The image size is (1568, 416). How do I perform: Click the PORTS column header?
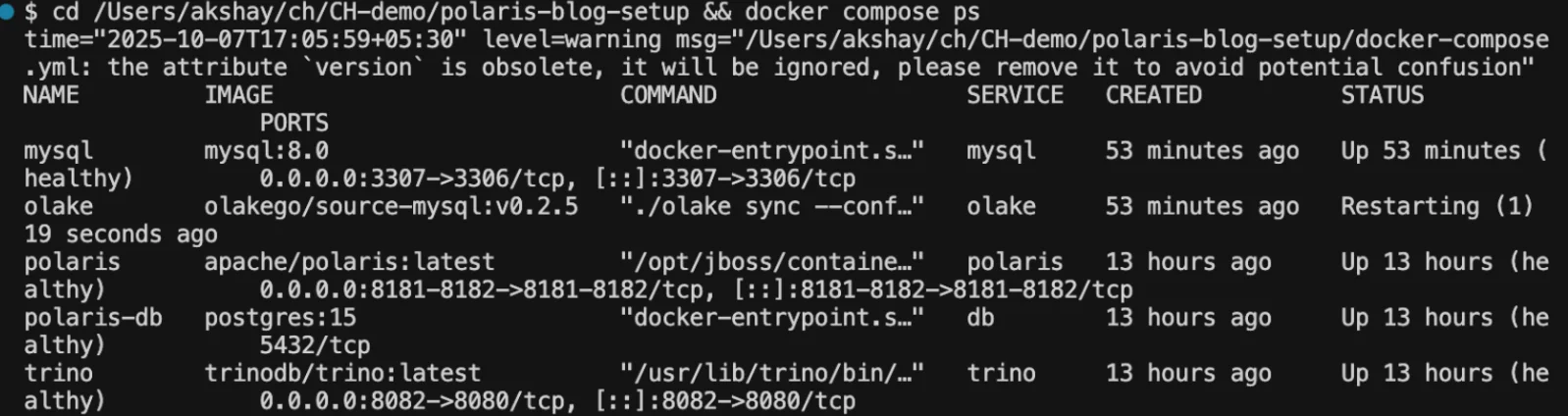(x=294, y=123)
